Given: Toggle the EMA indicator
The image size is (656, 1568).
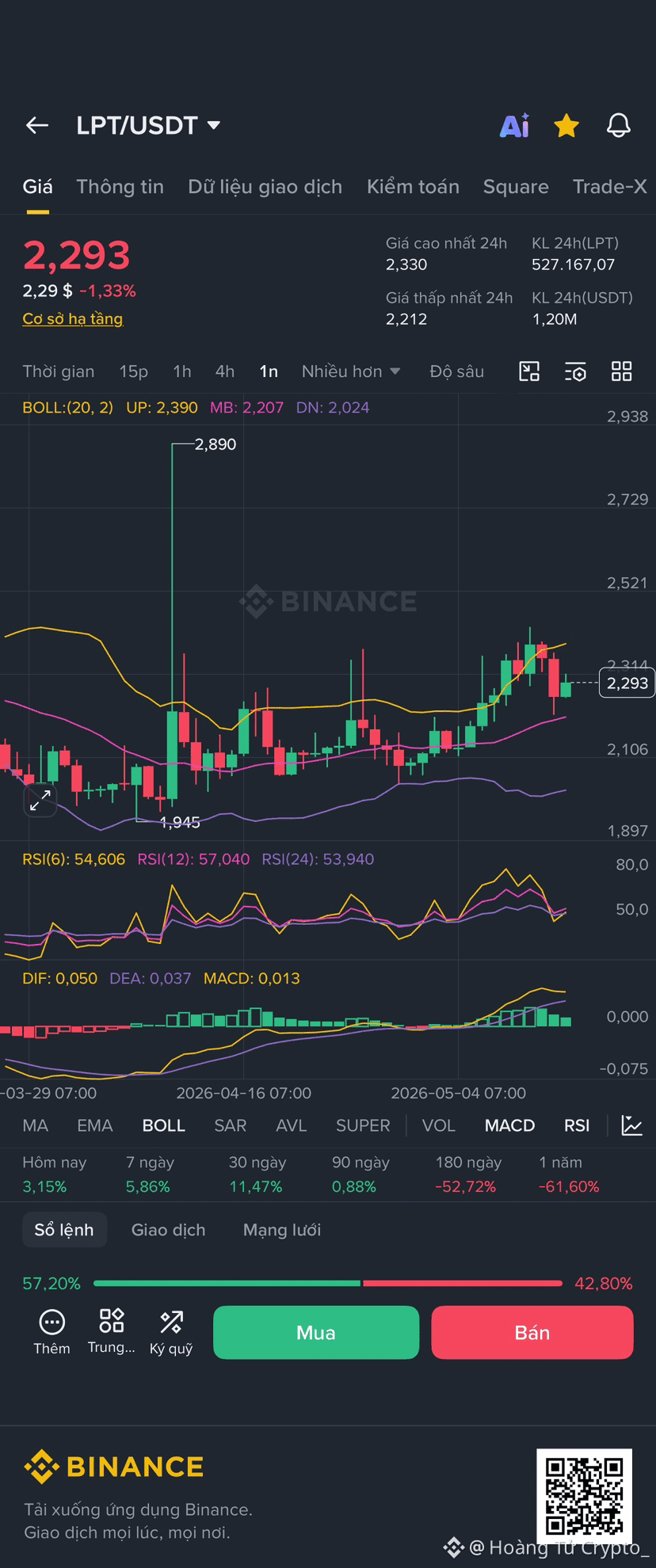Looking at the screenshot, I should 95,1125.
